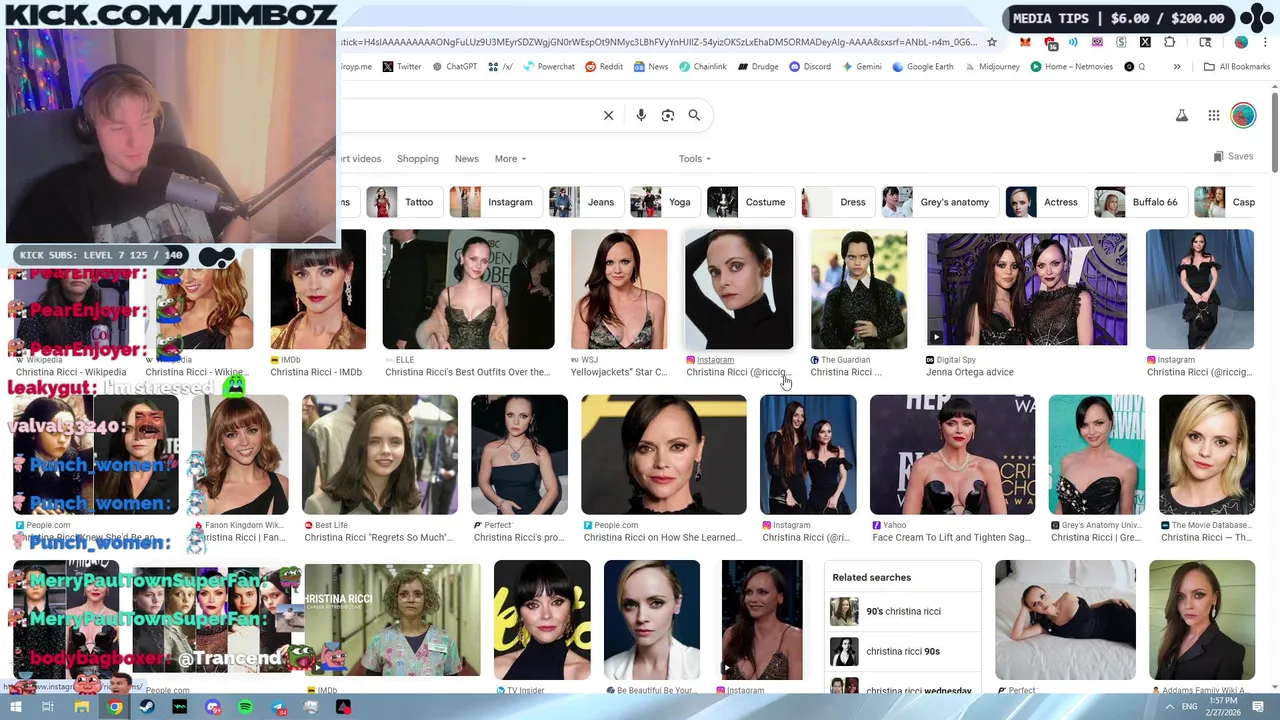Image resolution: width=1280 pixels, height=720 pixels.
Task: Switch to the Short videos tab
Action: coord(361,159)
